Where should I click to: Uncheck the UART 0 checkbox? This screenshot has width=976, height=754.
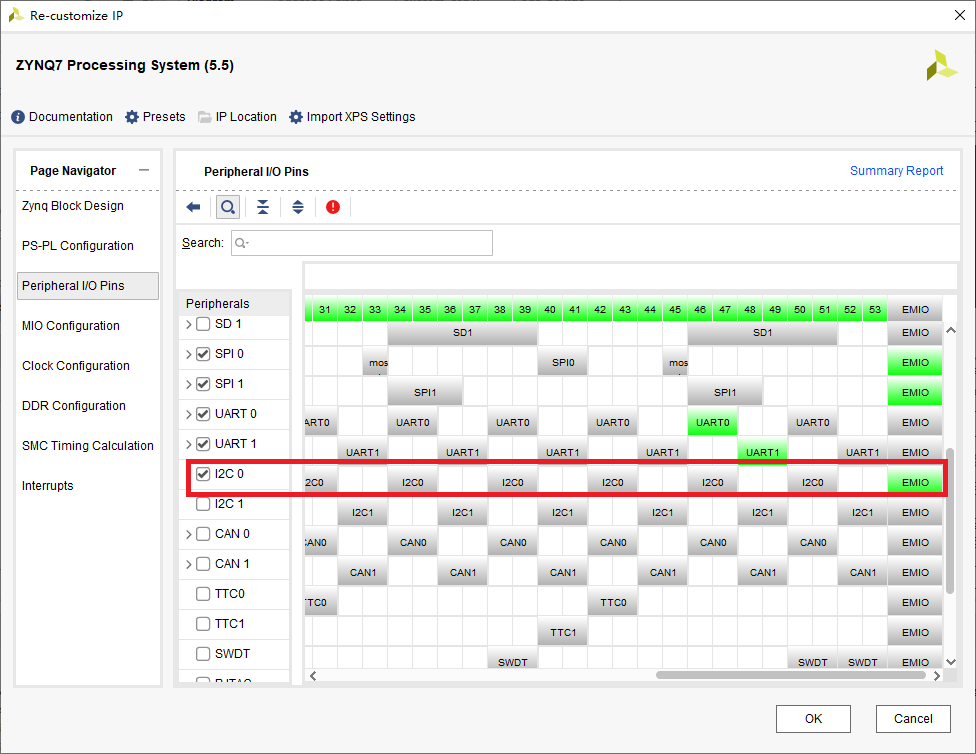[203, 414]
